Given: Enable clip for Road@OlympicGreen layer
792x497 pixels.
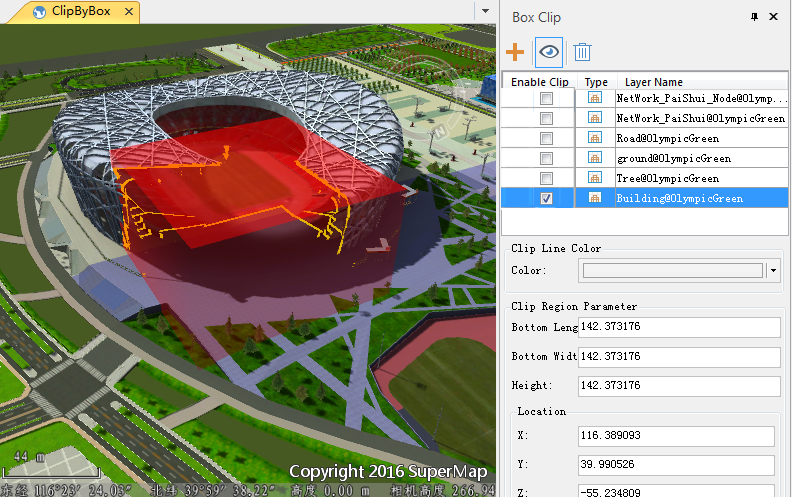Looking at the screenshot, I should (x=546, y=138).
